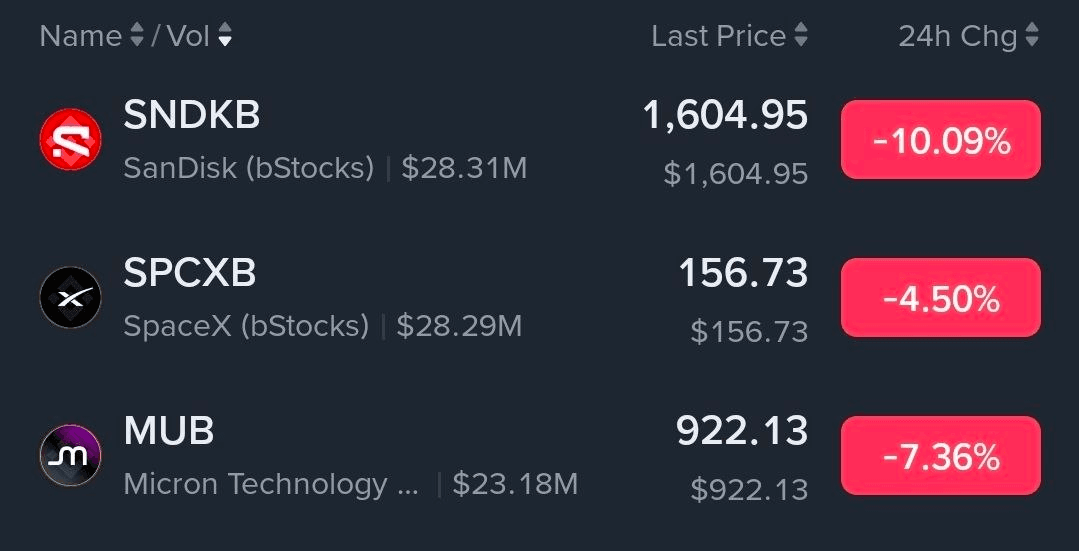Sort by Last Price arrows
The image size is (1079, 551).
800,35
